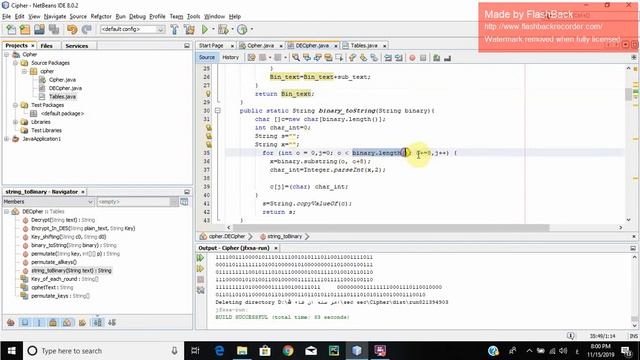This screenshot has width=640, height=360.
Task: Click the editor vertical scrollbar
Action: click(629, 95)
